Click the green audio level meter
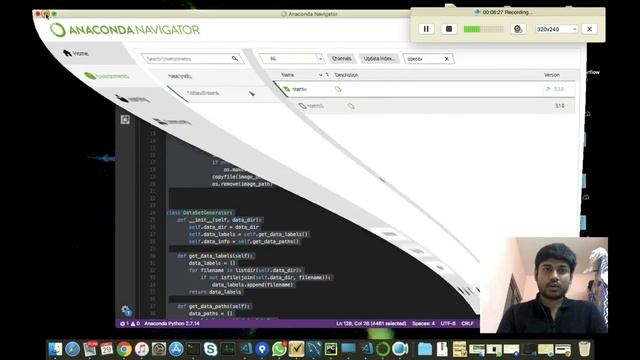 (x=484, y=29)
